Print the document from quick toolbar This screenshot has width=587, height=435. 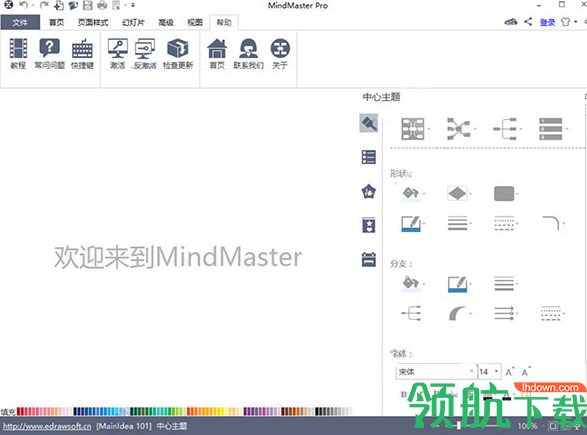(102, 5)
